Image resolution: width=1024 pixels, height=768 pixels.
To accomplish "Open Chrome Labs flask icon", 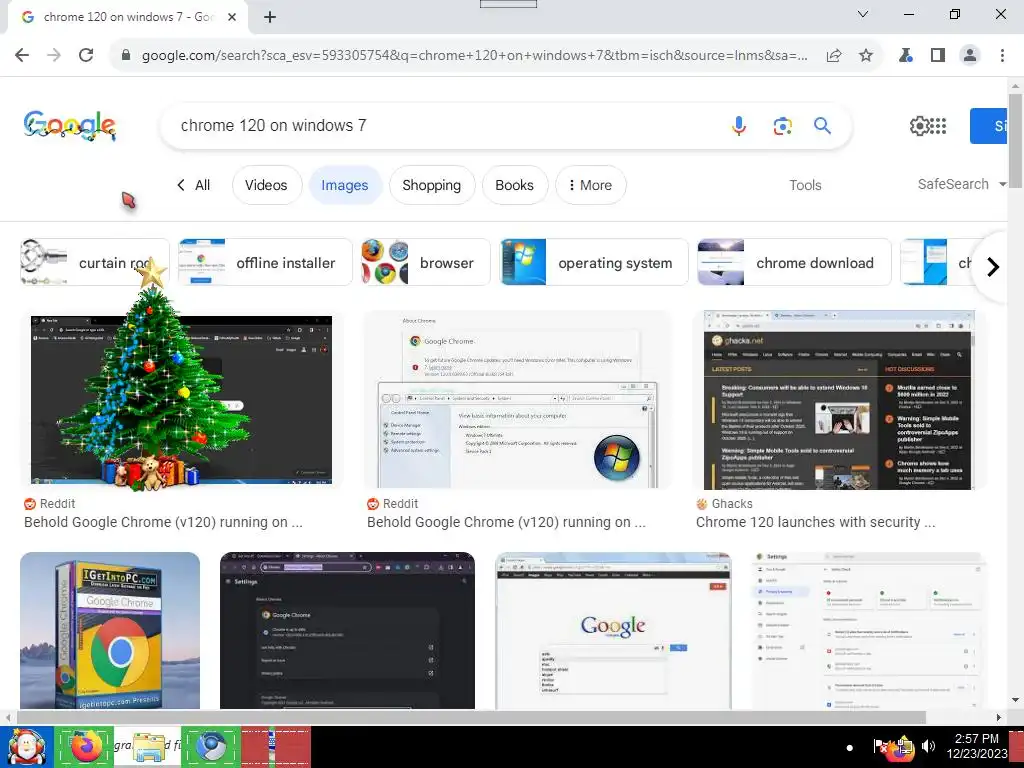I will tap(906, 56).
